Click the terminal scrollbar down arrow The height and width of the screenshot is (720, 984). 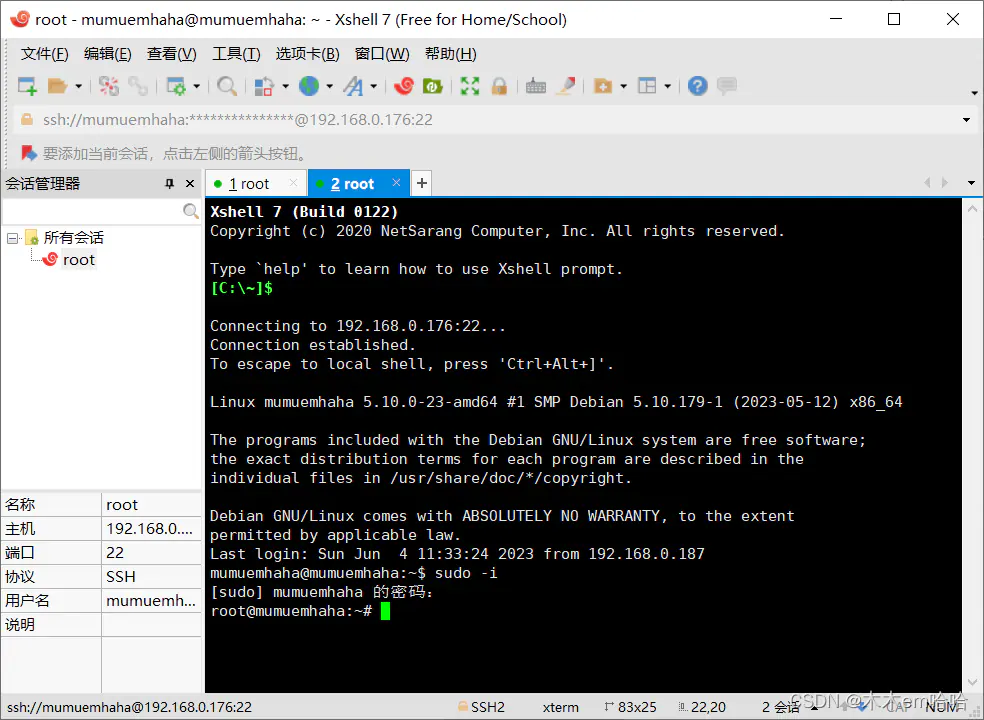click(x=972, y=682)
